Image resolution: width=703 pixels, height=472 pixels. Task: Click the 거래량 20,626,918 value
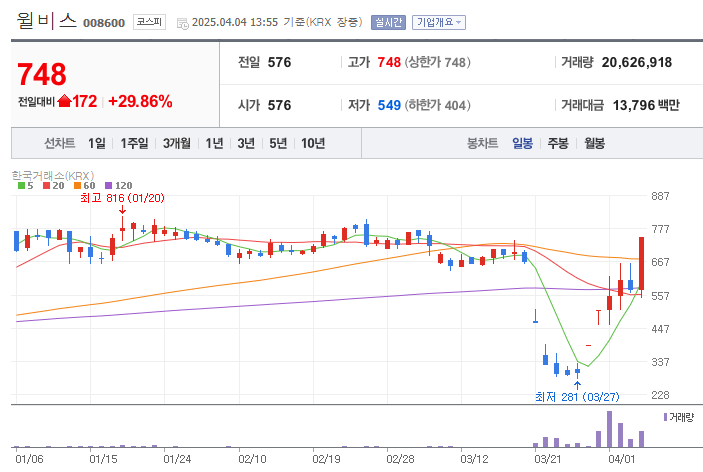point(637,62)
